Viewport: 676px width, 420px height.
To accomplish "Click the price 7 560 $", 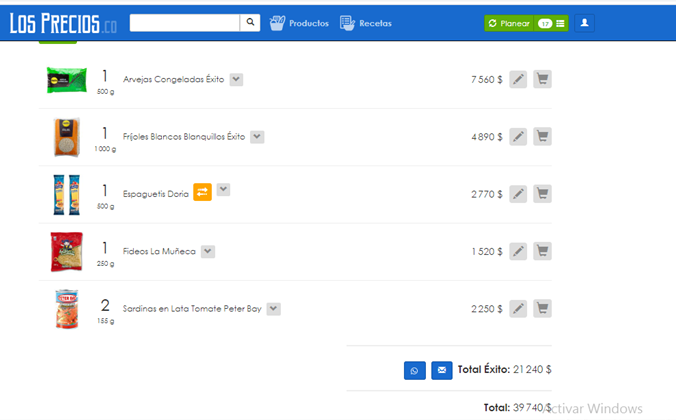I will (x=487, y=80).
